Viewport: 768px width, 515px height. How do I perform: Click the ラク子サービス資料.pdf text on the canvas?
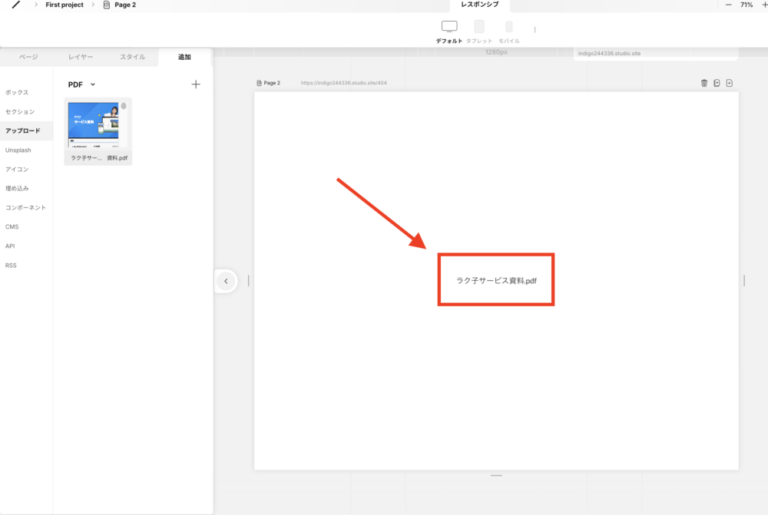(497, 281)
